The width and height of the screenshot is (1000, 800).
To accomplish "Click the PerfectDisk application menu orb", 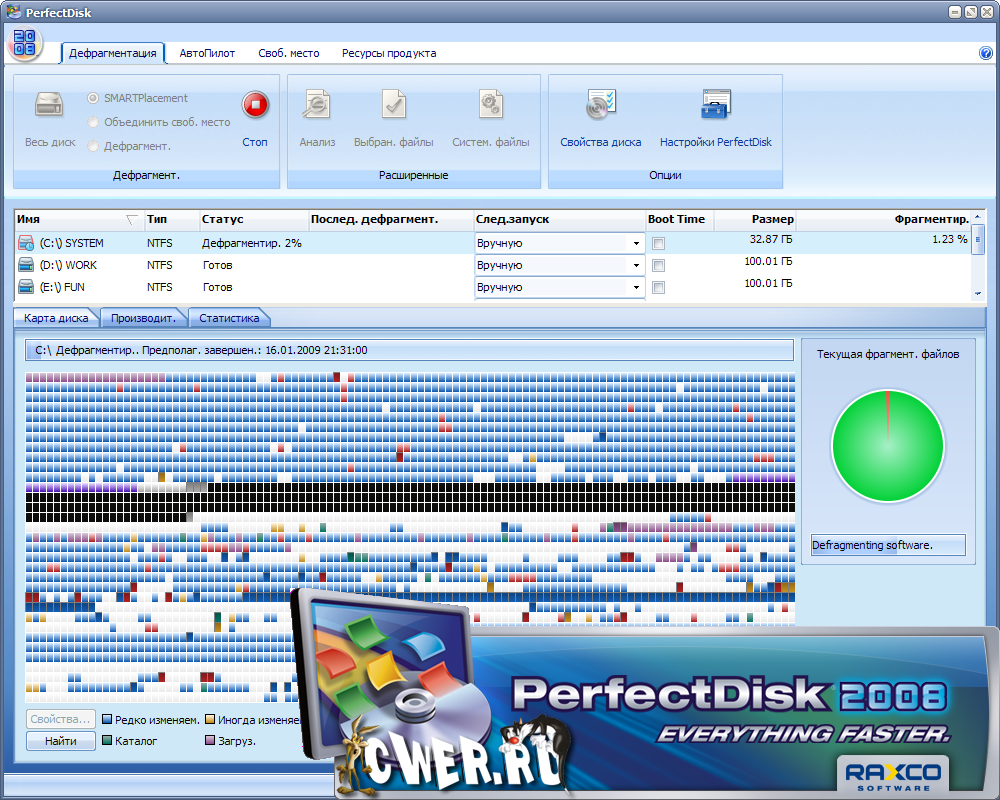I will (x=24, y=43).
